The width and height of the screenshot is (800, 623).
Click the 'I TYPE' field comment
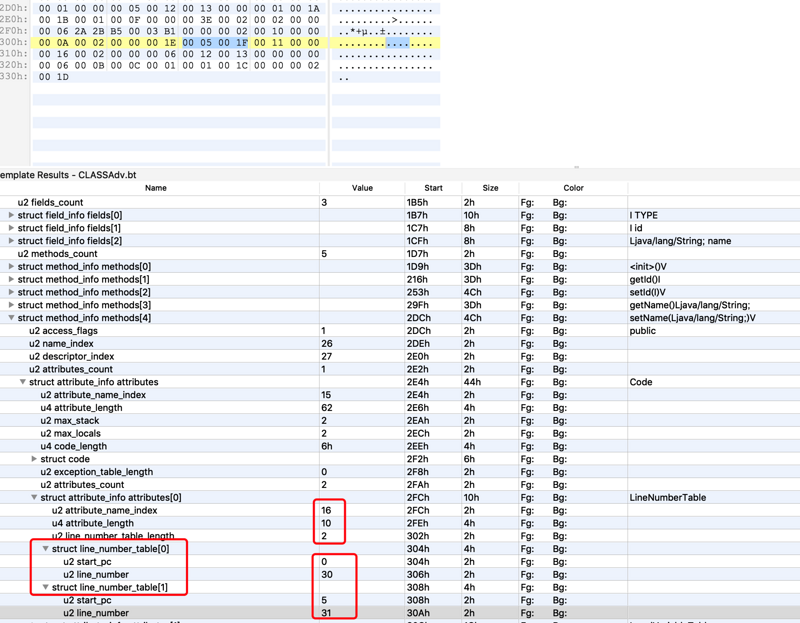coord(643,215)
